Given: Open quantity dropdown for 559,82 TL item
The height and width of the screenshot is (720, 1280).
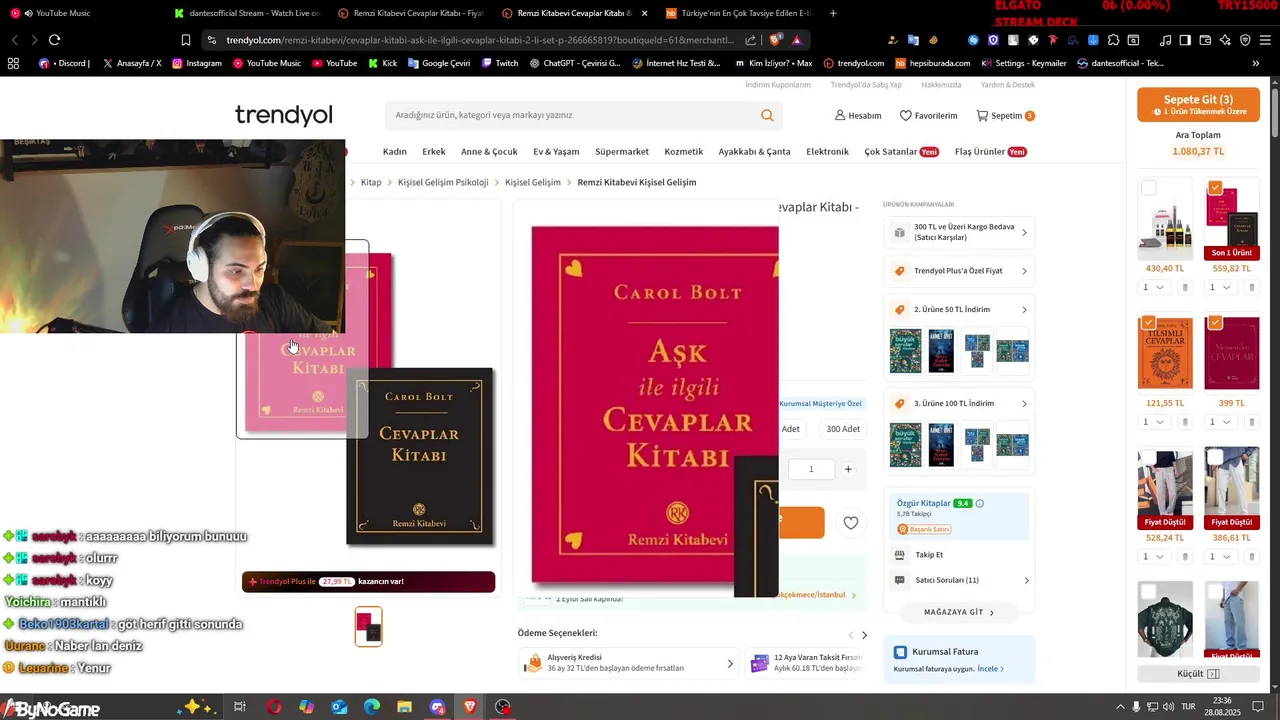Looking at the screenshot, I should (x=1219, y=287).
